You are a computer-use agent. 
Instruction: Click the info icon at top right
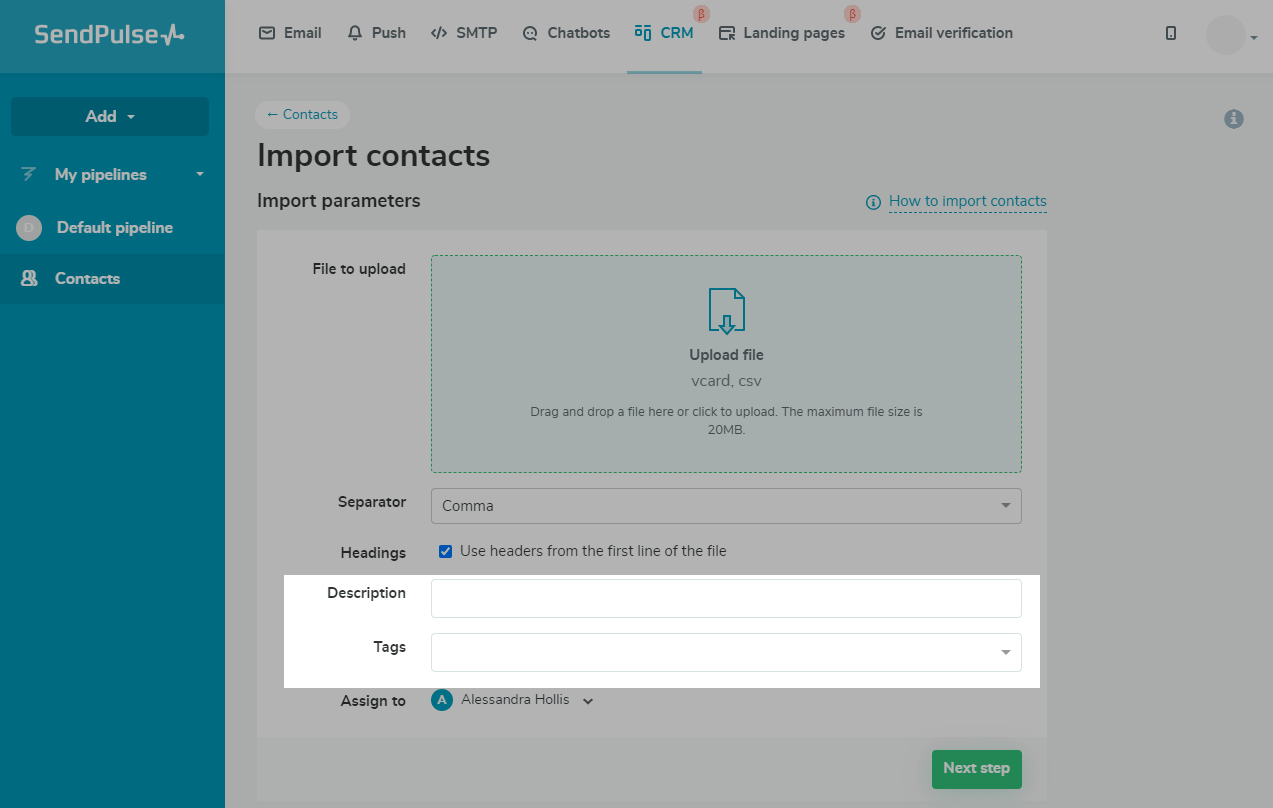pos(1234,119)
